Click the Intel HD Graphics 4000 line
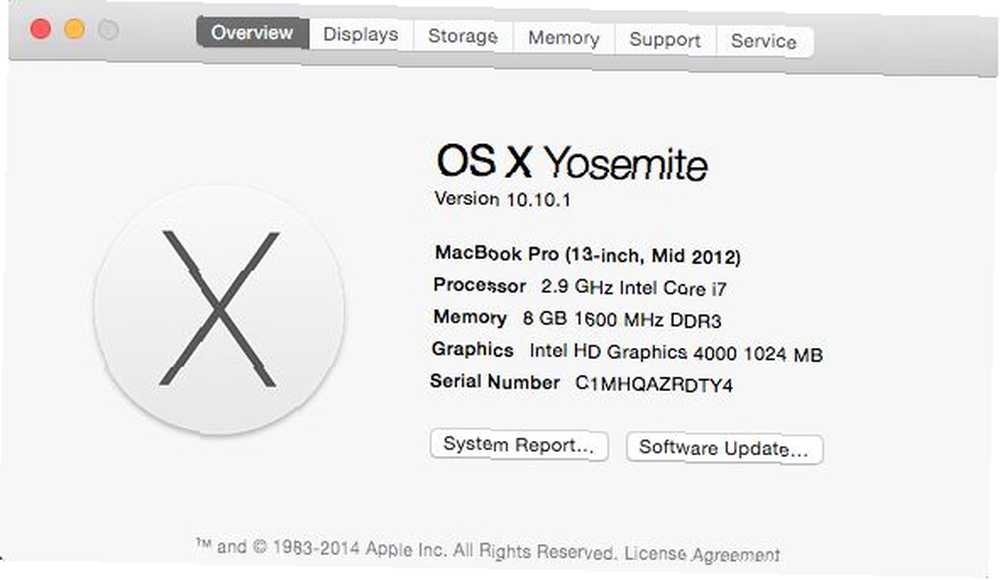1000x580 pixels. (x=627, y=351)
